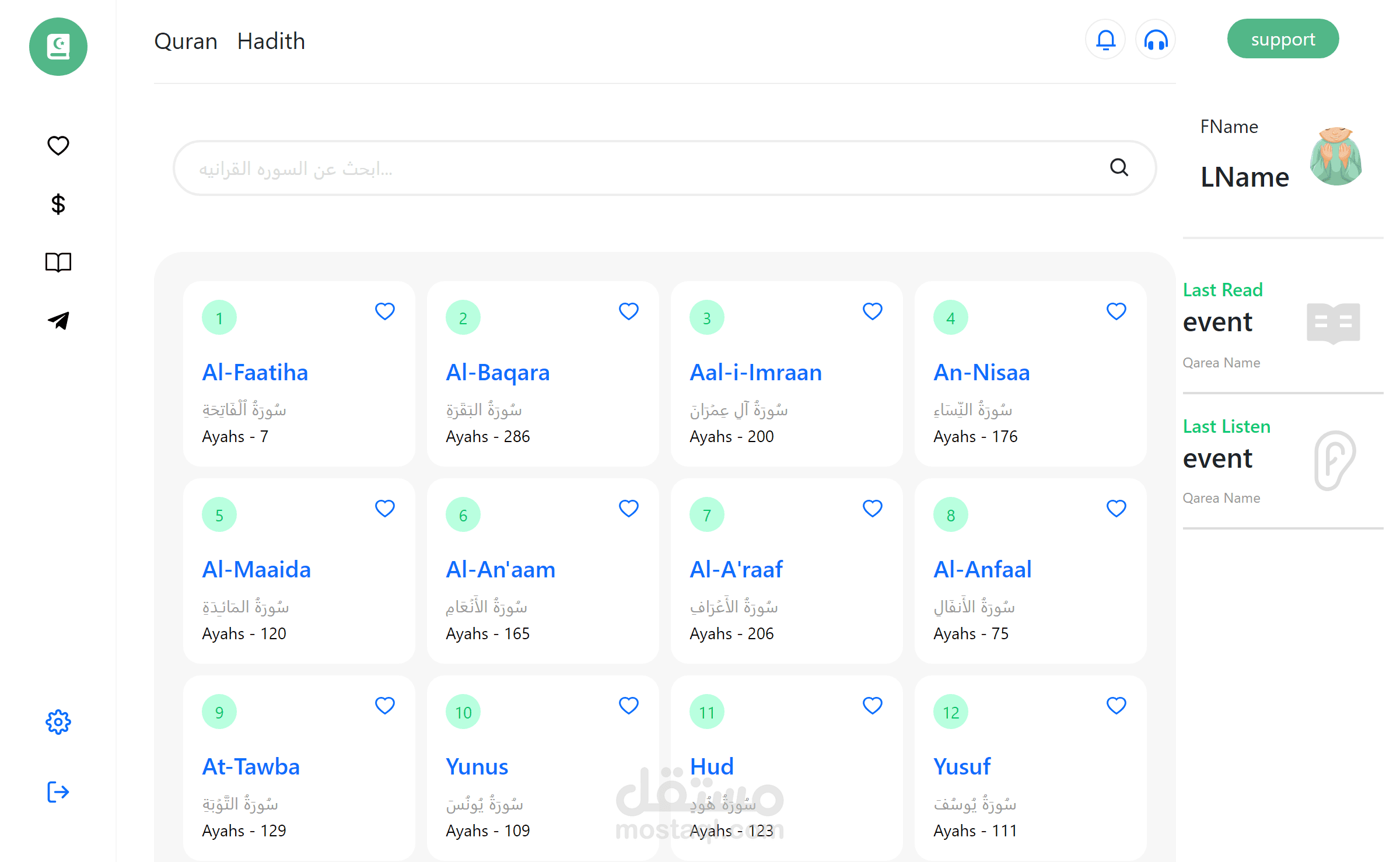Viewport: 1400px width, 862px height.
Task: Click the headphones audio icon
Action: [1156, 40]
